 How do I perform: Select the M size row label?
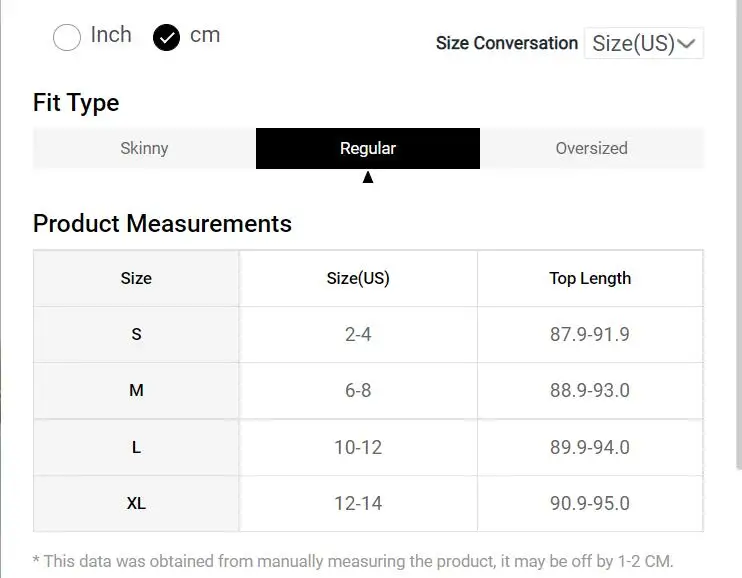pos(136,391)
